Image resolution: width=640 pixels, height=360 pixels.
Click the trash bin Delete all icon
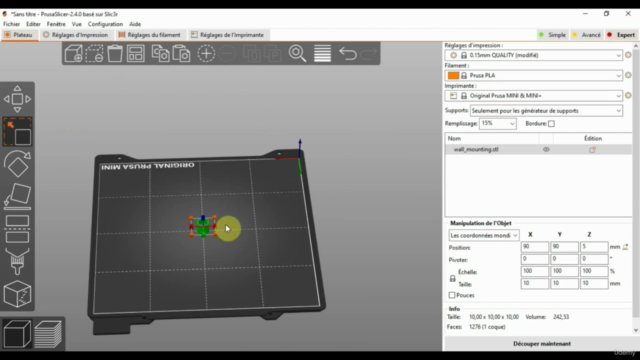click(115, 53)
